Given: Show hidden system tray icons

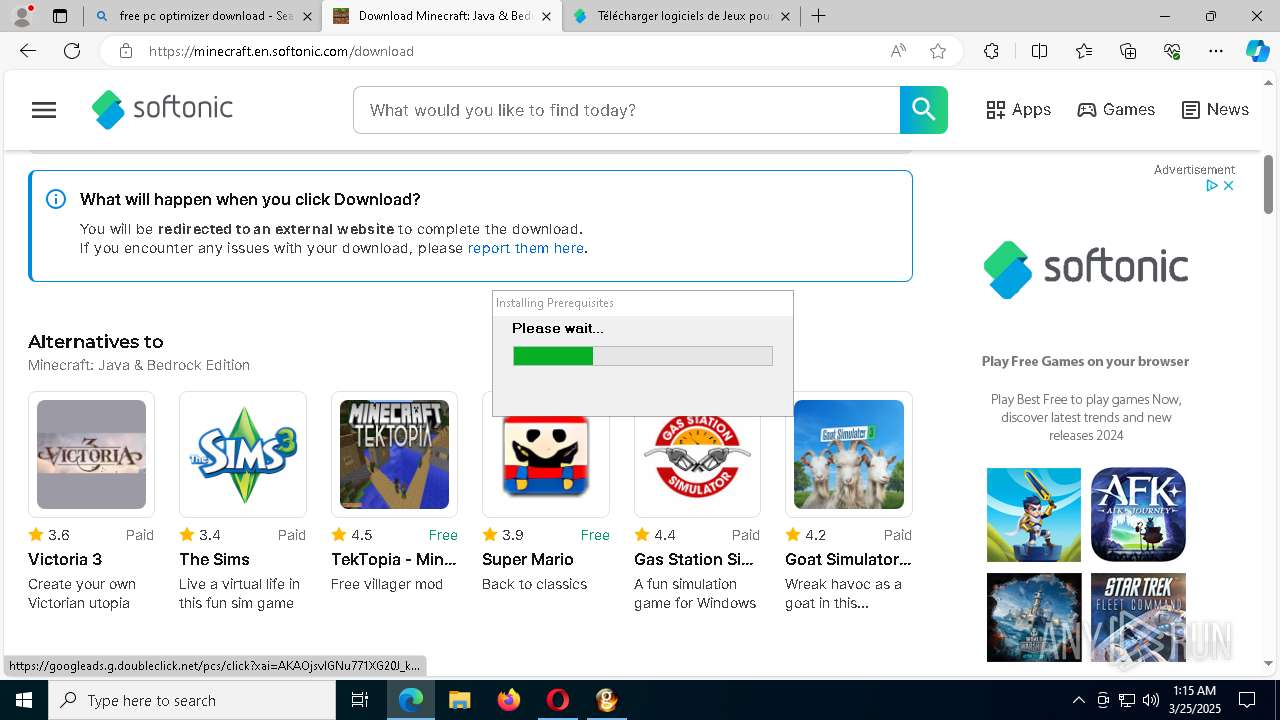Looking at the screenshot, I should pyautogui.click(x=1078, y=700).
